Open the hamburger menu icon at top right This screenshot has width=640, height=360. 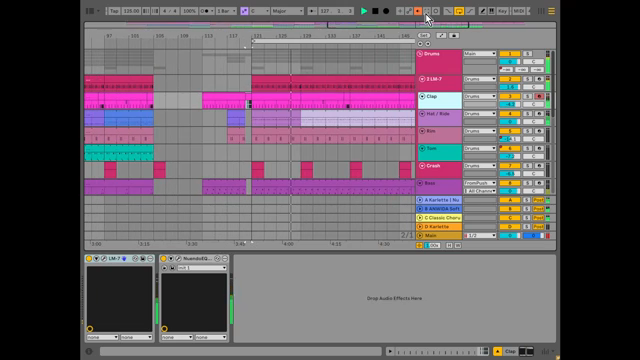pyautogui.click(x=551, y=11)
